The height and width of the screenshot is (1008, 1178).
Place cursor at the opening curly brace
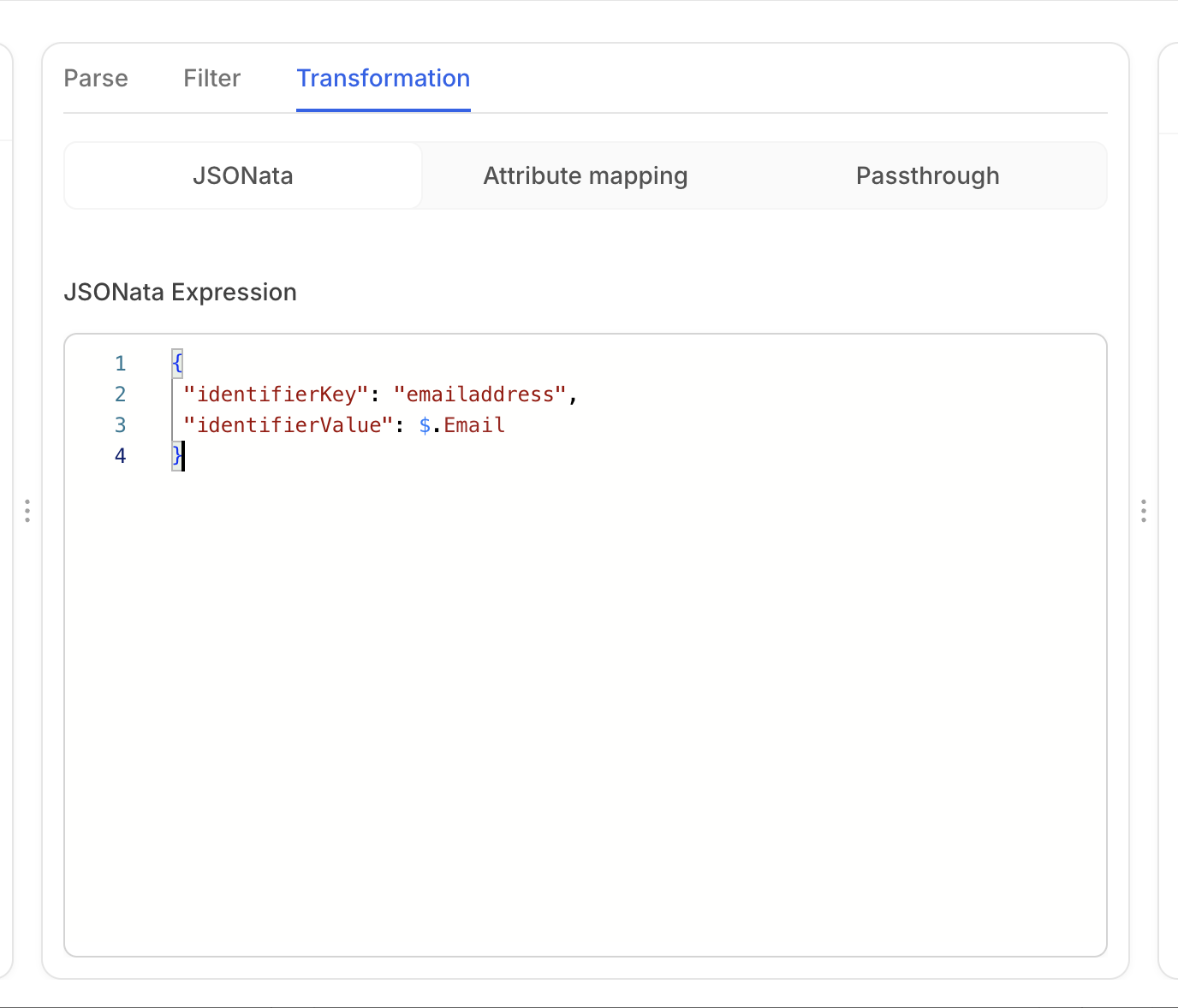177,364
